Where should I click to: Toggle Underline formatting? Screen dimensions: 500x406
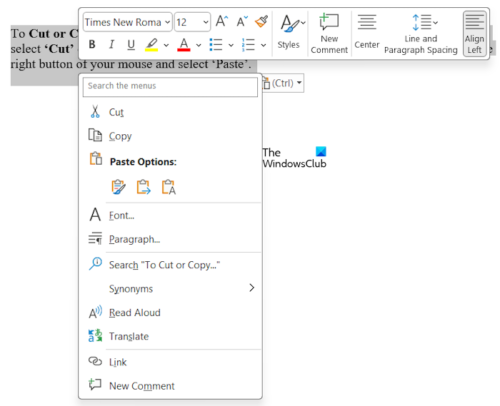pyautogui.click(x=131, y=44)
